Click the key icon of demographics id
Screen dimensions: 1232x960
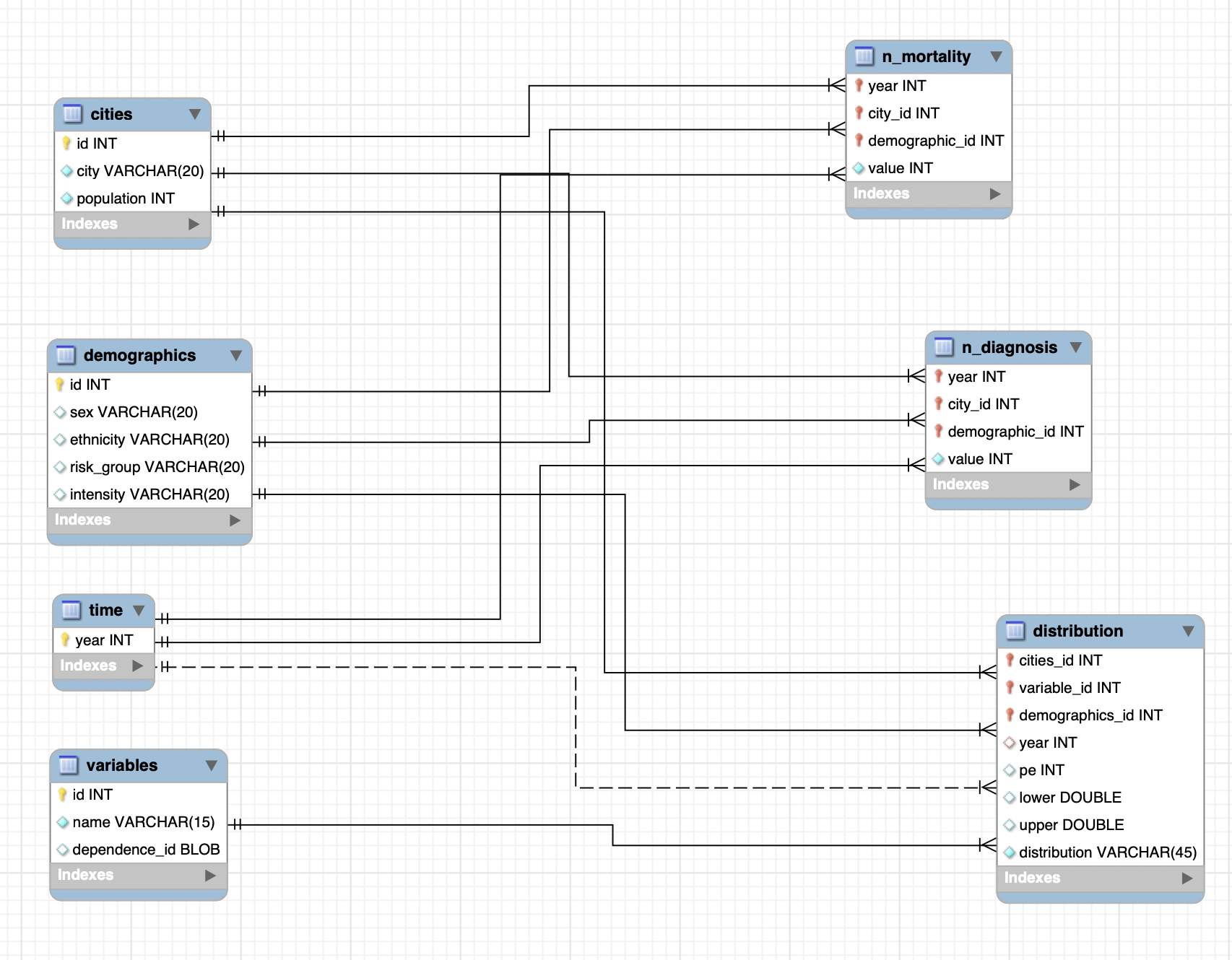pyautogui.click(x=60, y=384)
